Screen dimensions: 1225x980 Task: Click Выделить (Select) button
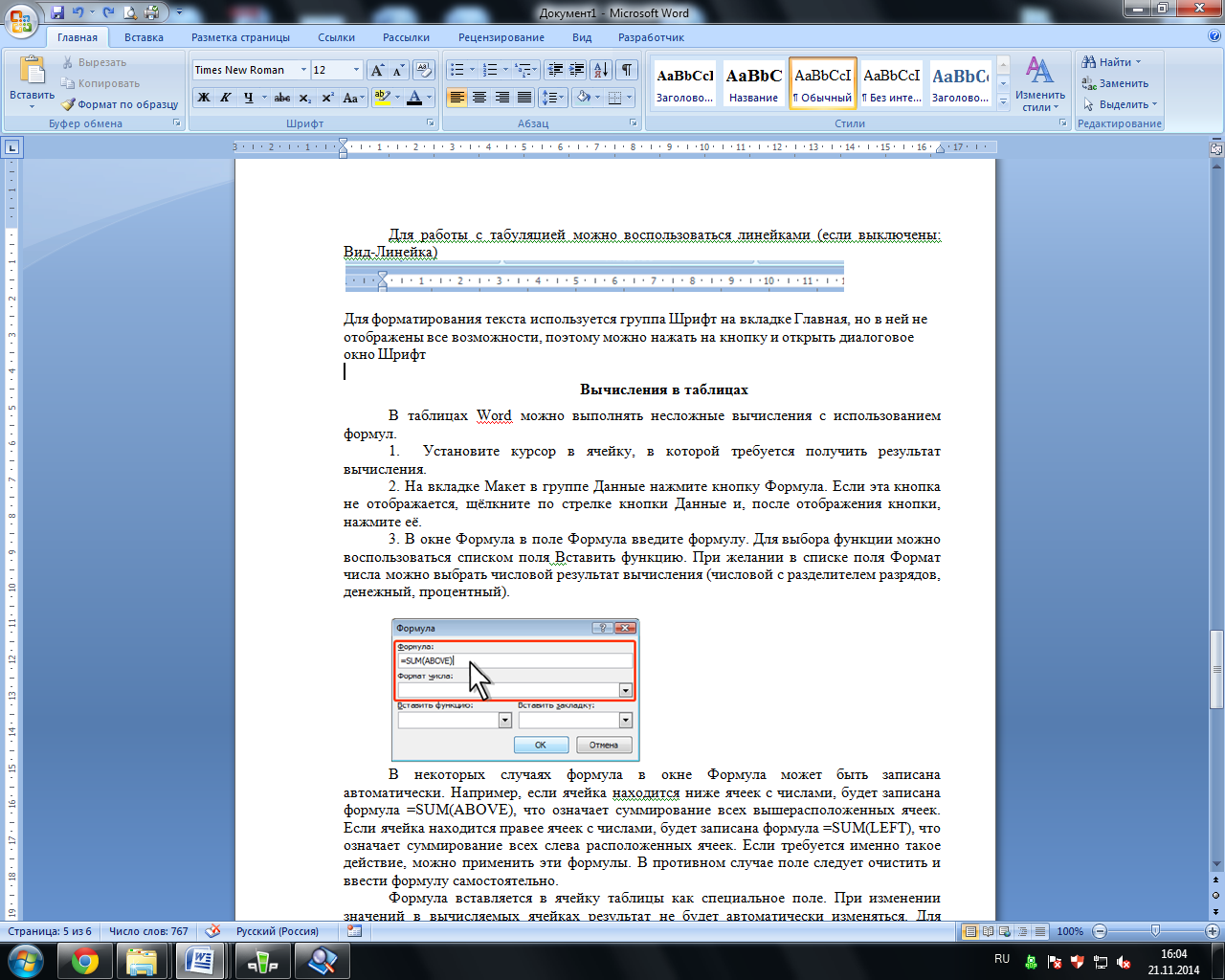tap(1120, 104)
